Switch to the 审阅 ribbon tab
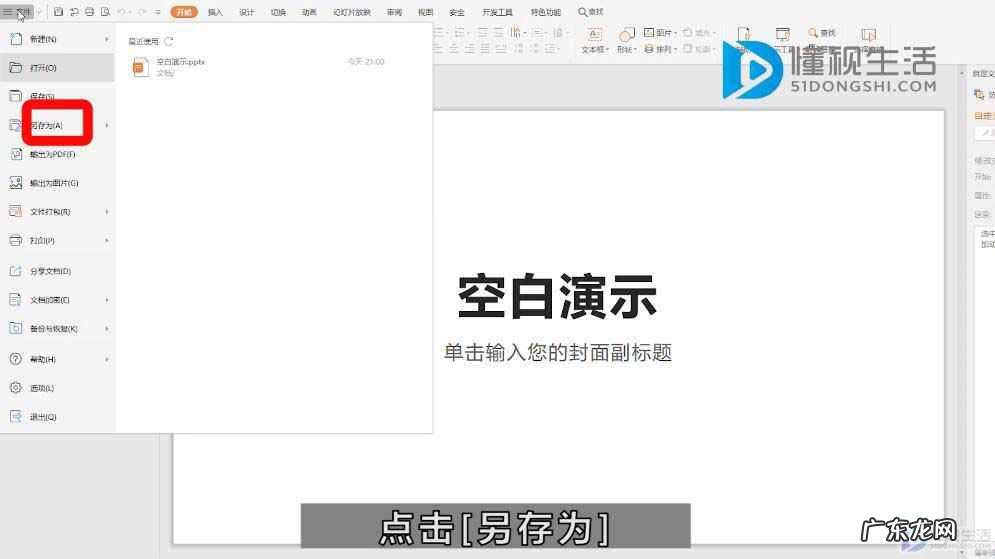This screenshot has width=995, height=559. point(395,12)
